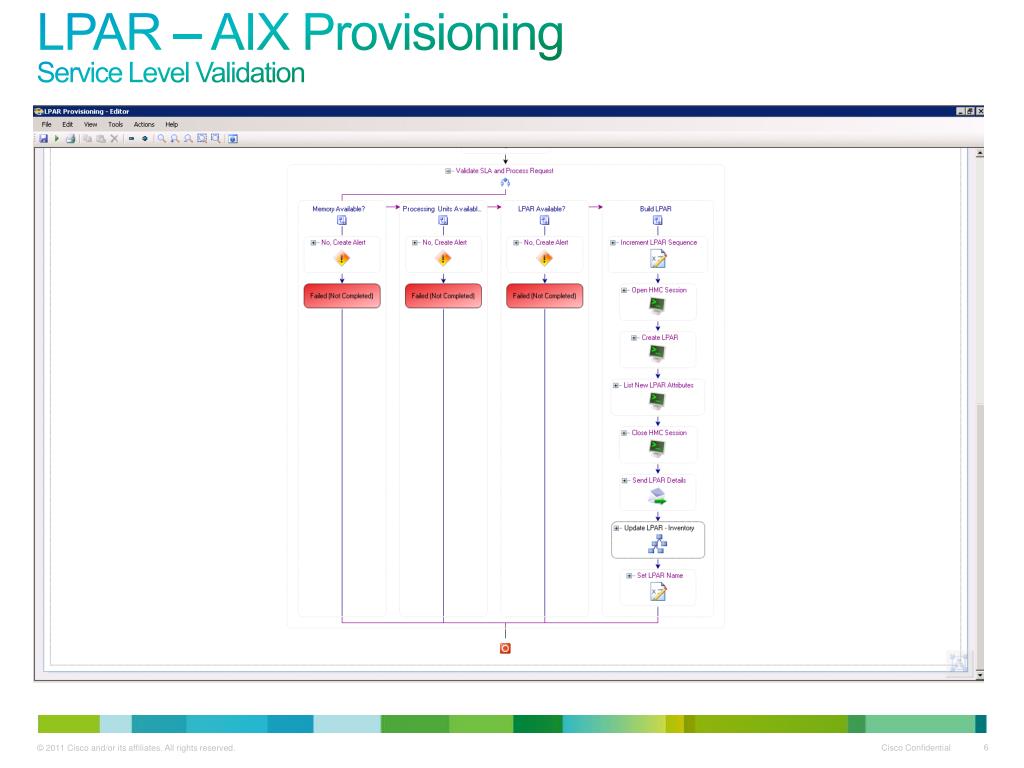
Task: Select the Open HMC Session terminal icon
Action: [x=657, y=305]
